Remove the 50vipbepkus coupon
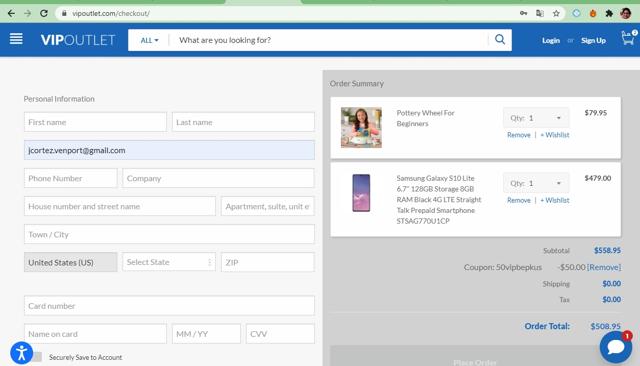Screen dimensions: 640x366 point(604,267)
